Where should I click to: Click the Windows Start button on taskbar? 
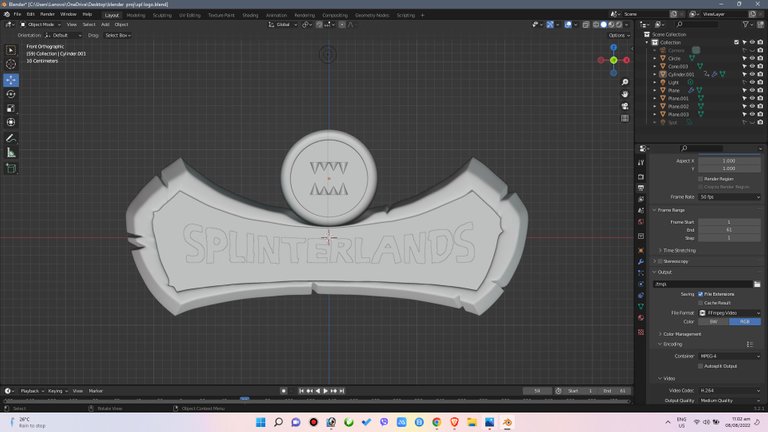pos(261,422)
